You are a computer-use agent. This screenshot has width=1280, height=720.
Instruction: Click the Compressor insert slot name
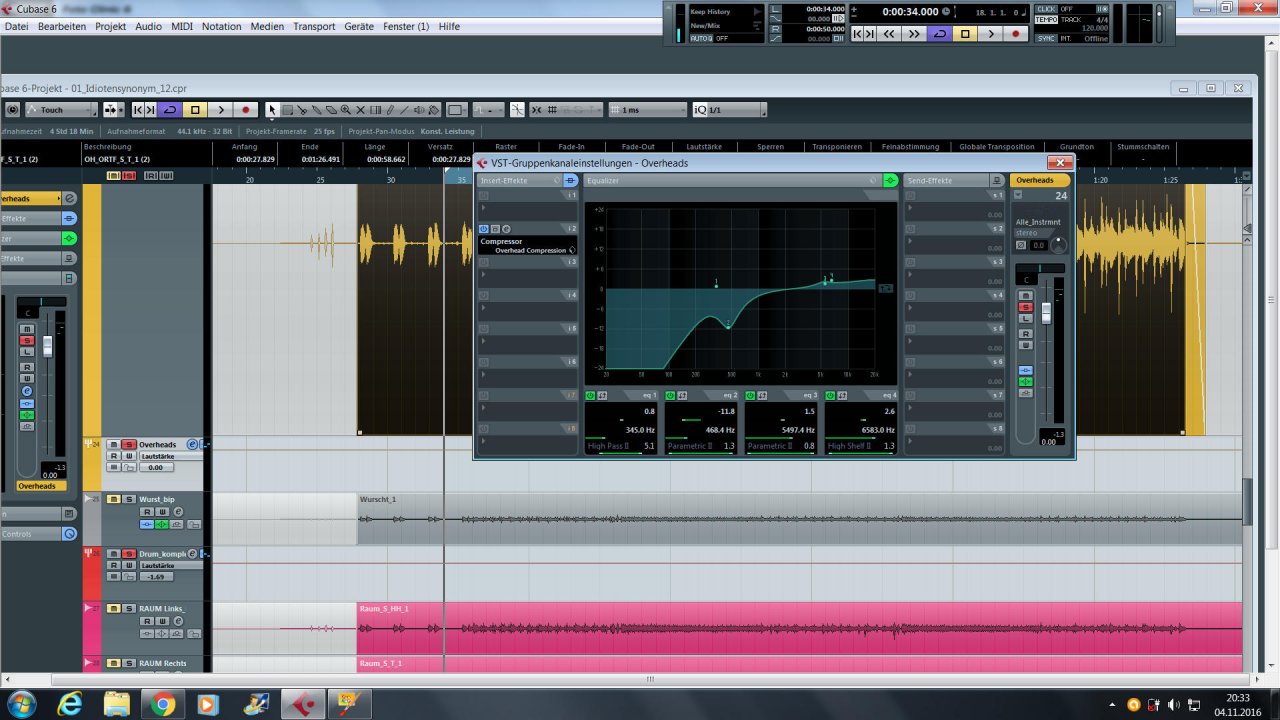click(502, 241)
